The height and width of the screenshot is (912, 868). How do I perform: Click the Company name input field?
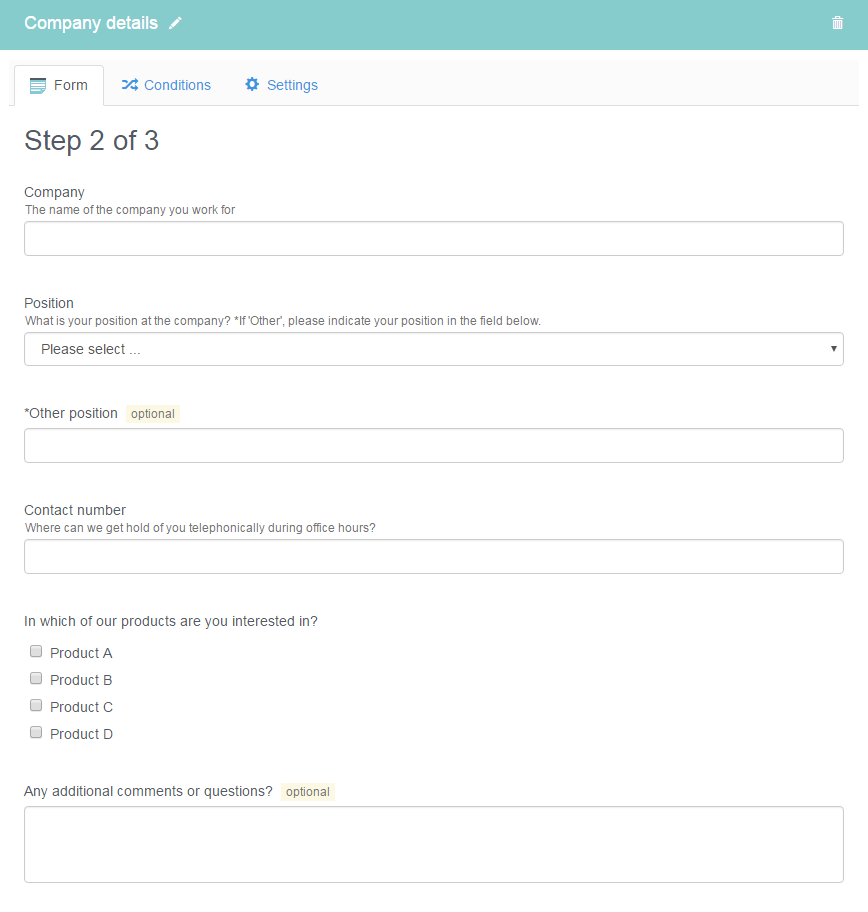coord(434,238)
